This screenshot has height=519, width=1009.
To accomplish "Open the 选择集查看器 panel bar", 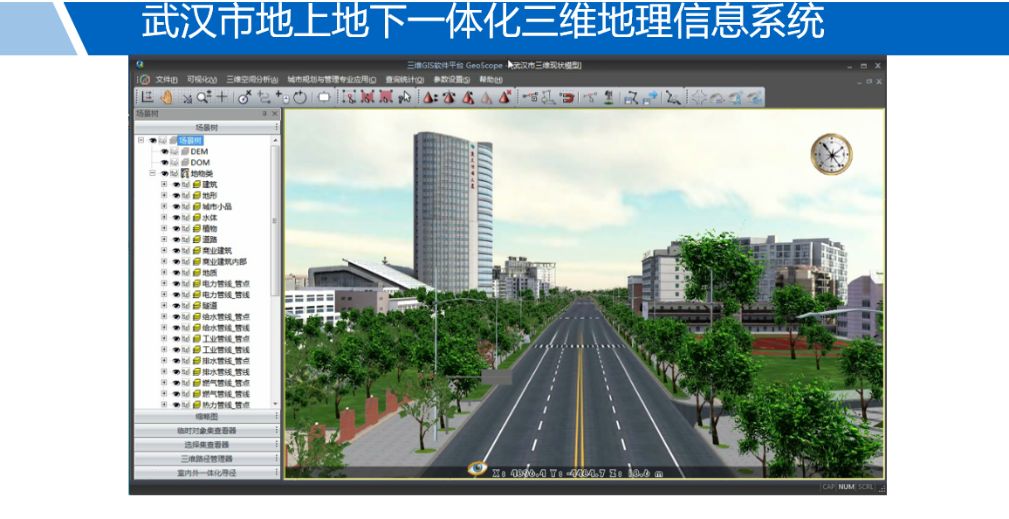I will click(205, 444).
